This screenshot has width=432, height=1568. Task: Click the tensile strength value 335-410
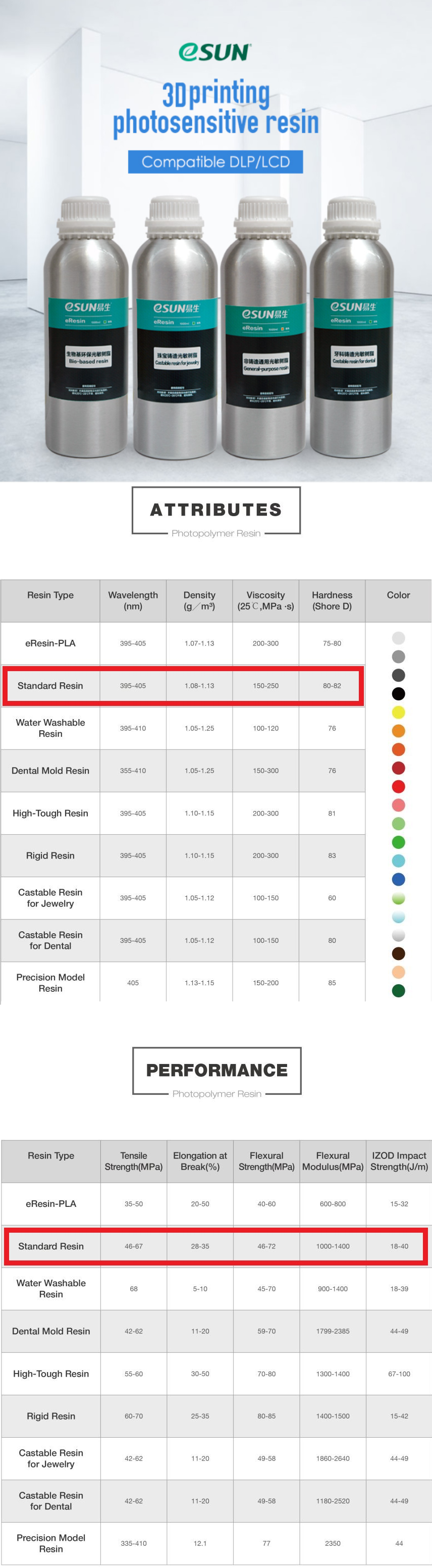tap(134, 1543)
